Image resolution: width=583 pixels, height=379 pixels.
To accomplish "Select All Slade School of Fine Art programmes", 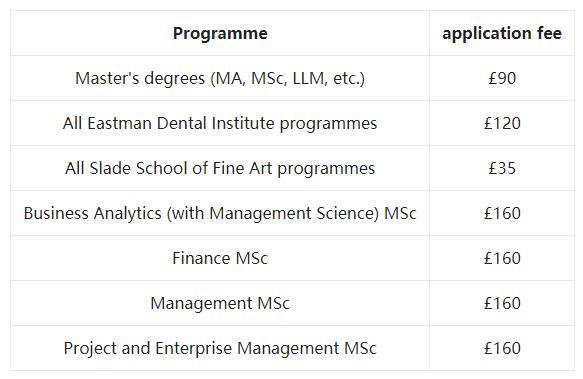I will (x=220, y=168).
